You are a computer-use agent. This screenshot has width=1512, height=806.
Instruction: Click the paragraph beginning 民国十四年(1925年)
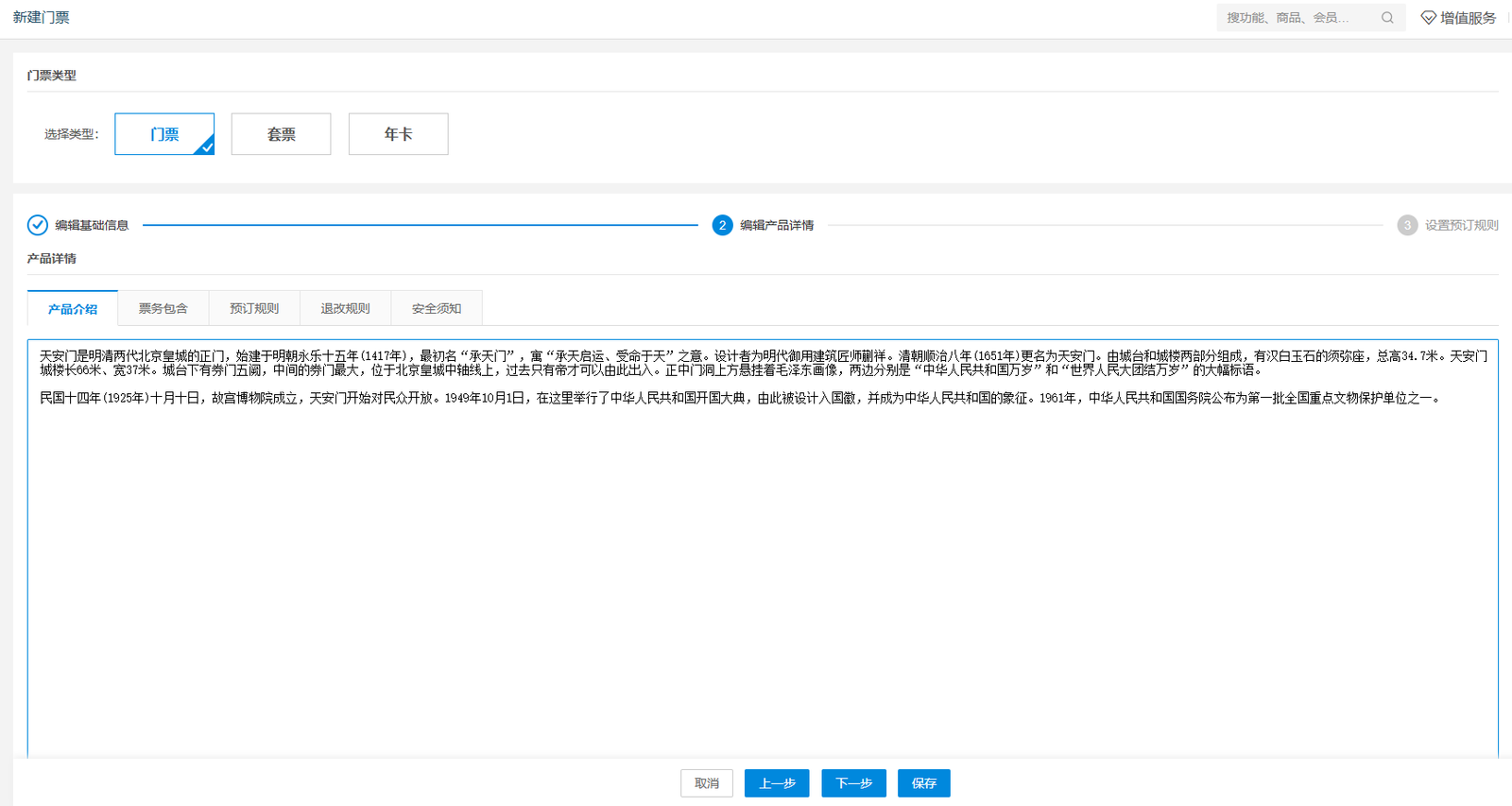(742, 399)
